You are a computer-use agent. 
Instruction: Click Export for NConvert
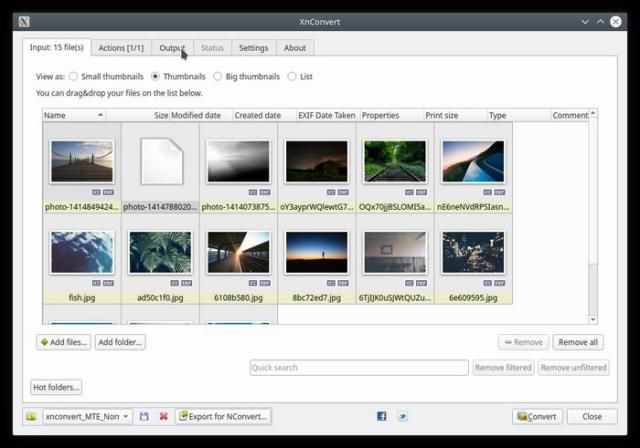coord(223,416)
